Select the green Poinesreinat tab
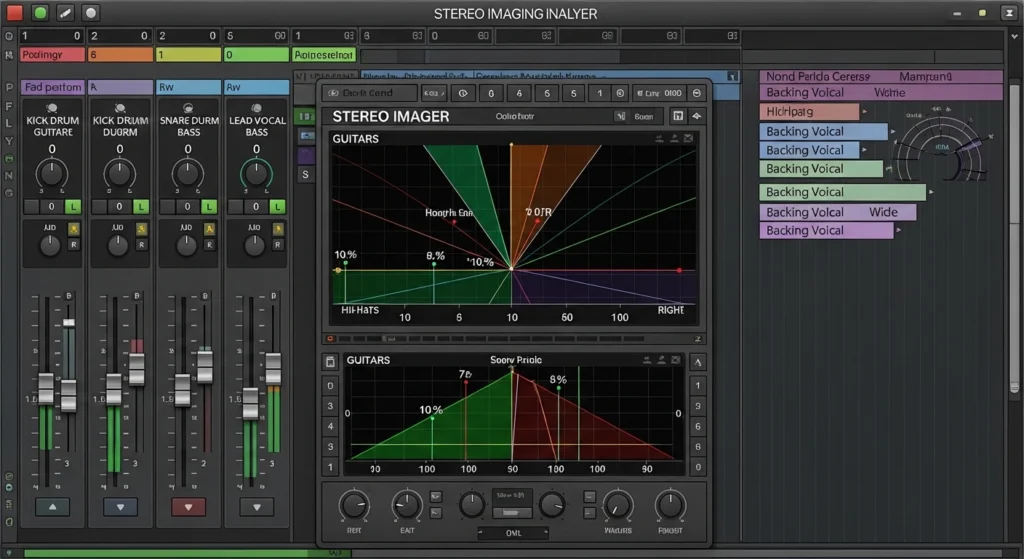The width and height of the screenshot is (1024, 559). click(x=324, y=55)
